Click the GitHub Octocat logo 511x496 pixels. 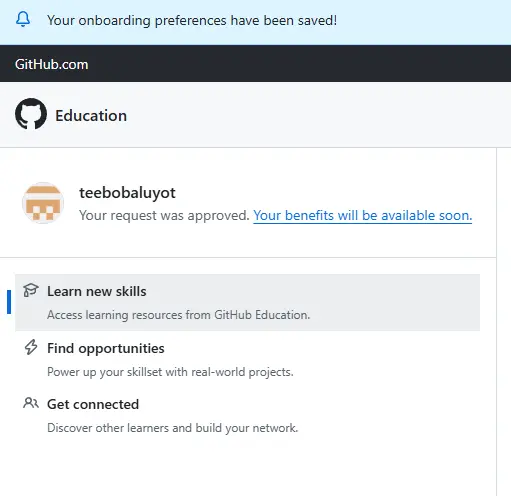click(x=31, y=114)
